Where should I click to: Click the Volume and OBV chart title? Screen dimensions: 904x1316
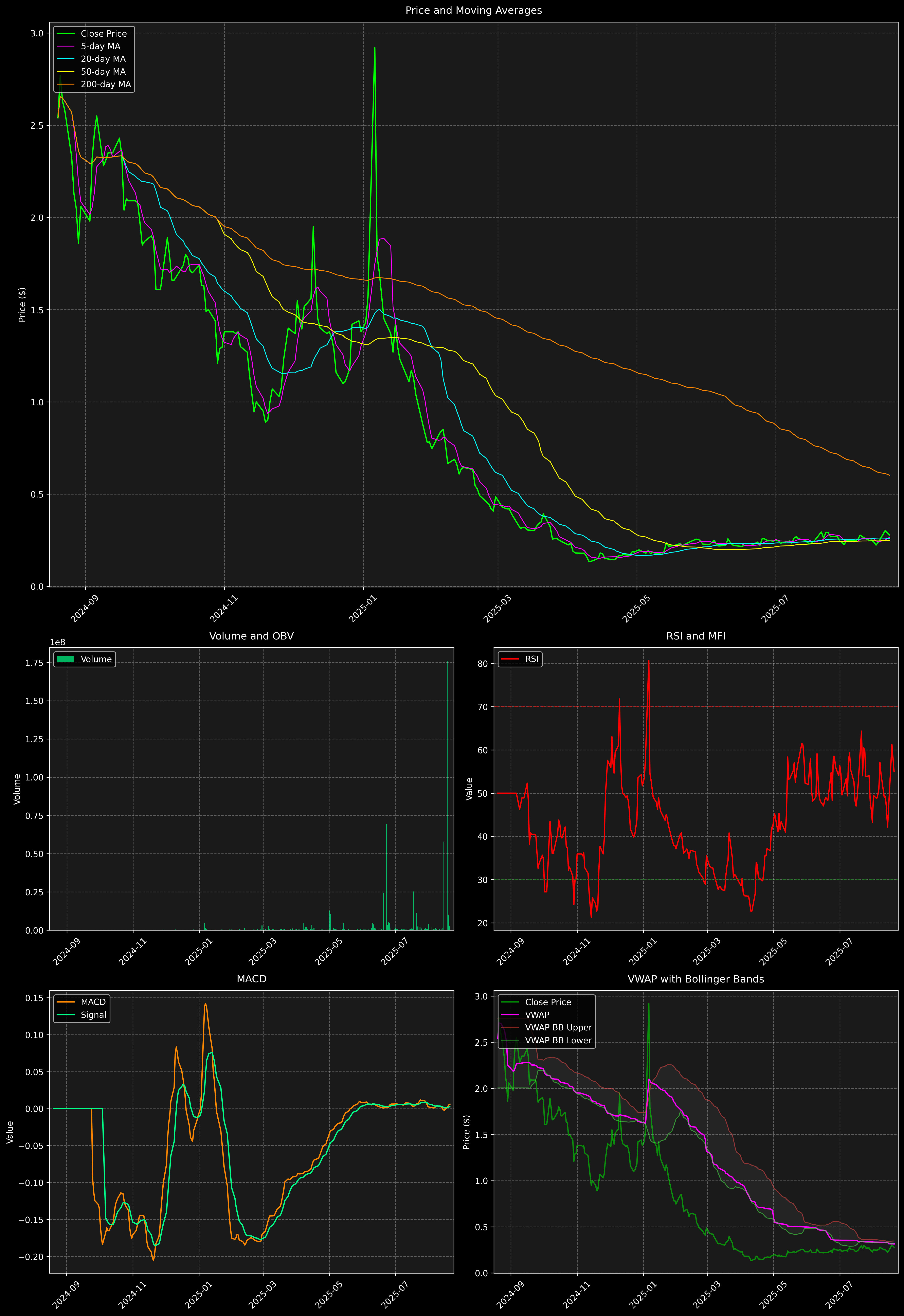coord(252,636)
